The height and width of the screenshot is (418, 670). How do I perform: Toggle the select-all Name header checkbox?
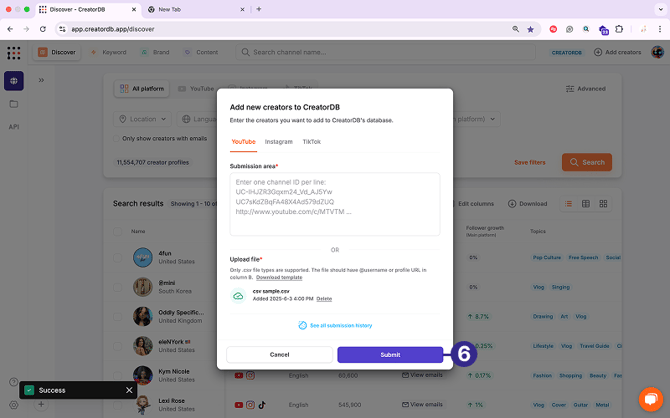pos(118,232)
